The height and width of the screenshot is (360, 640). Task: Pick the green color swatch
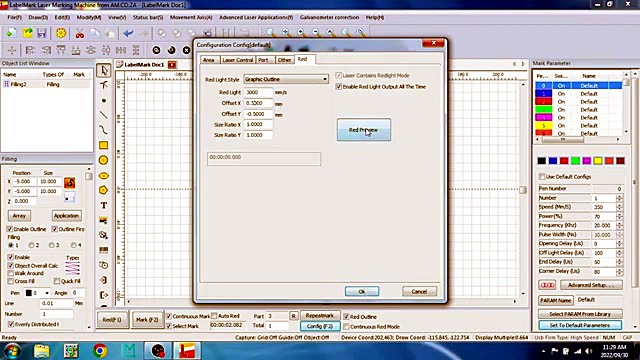click(575, 161)
